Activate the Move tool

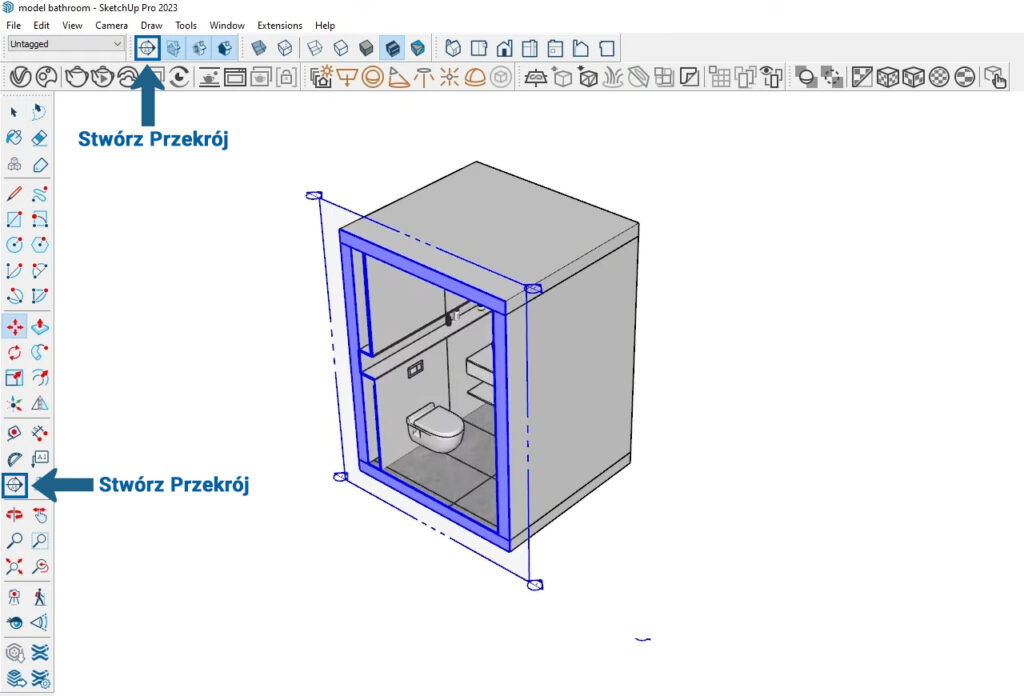[14, 326]
